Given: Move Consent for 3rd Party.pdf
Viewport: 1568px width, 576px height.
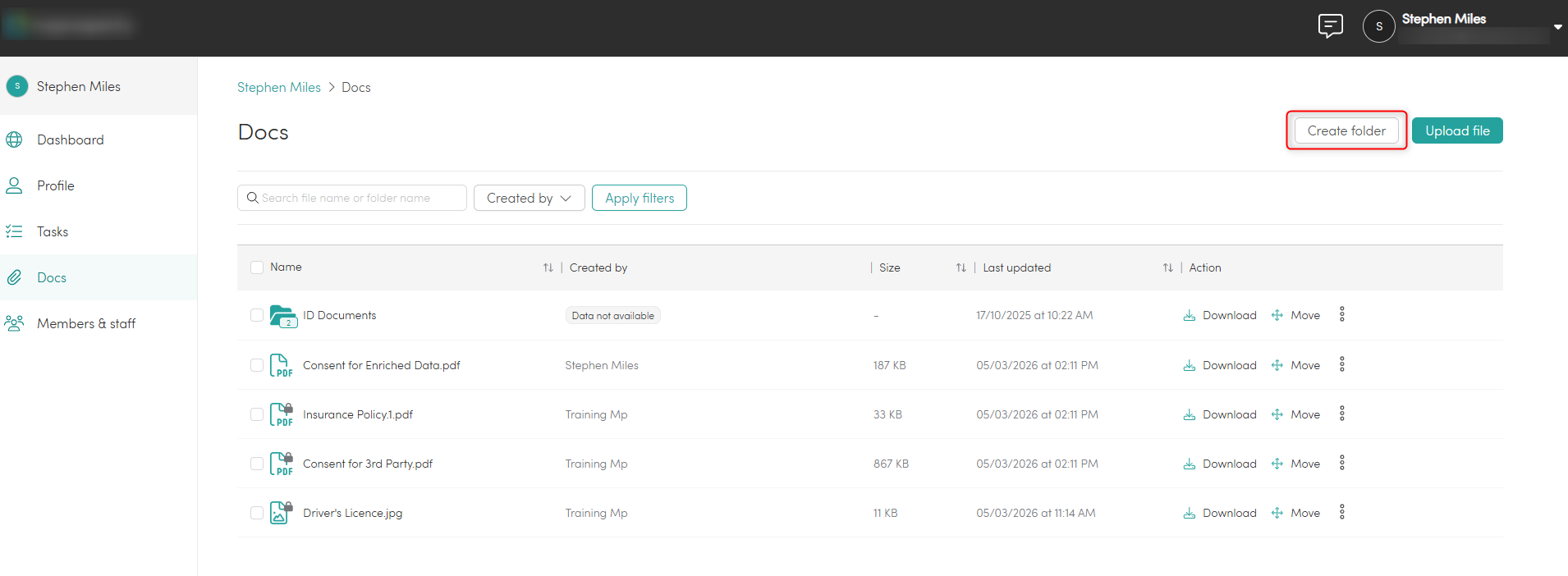Looking at the screenshot, I should pos(1295,464).
